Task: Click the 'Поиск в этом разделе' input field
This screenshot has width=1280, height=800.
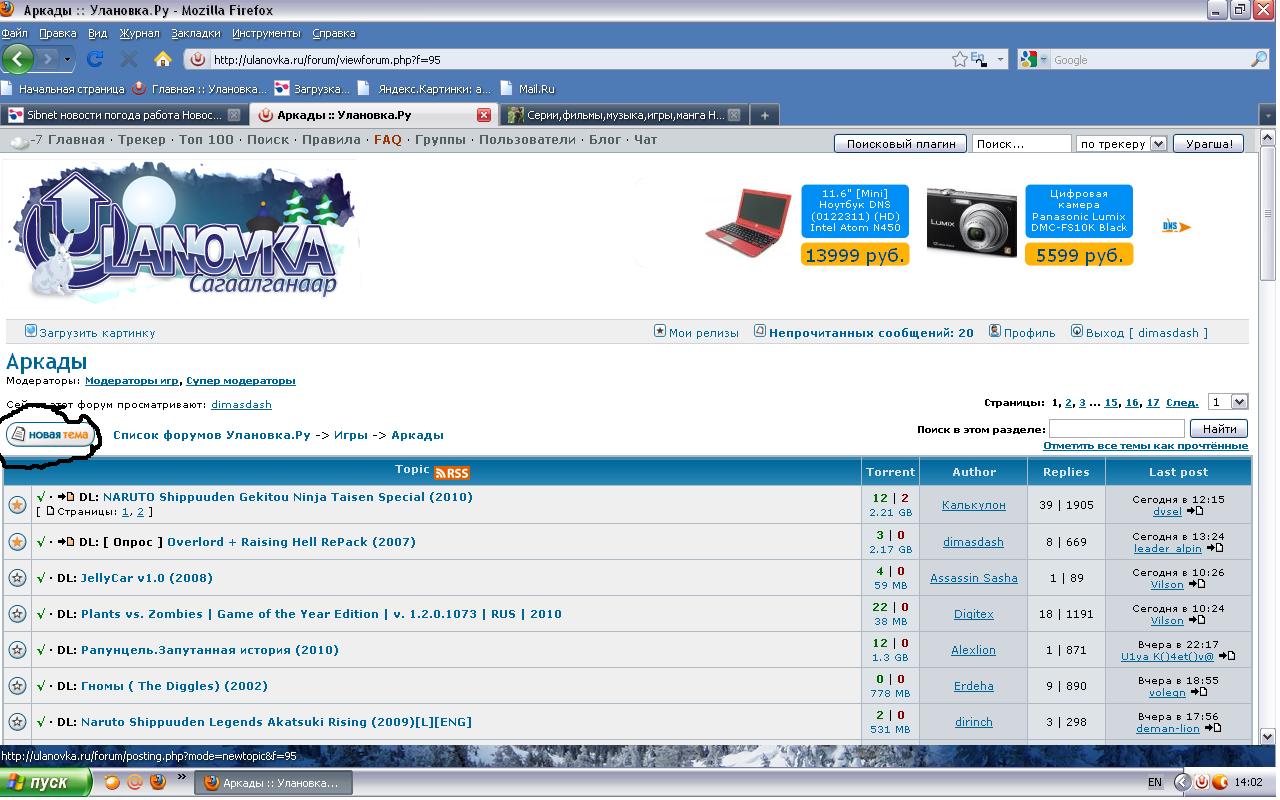Action: pyautogui.click(x=1116, y=429)
